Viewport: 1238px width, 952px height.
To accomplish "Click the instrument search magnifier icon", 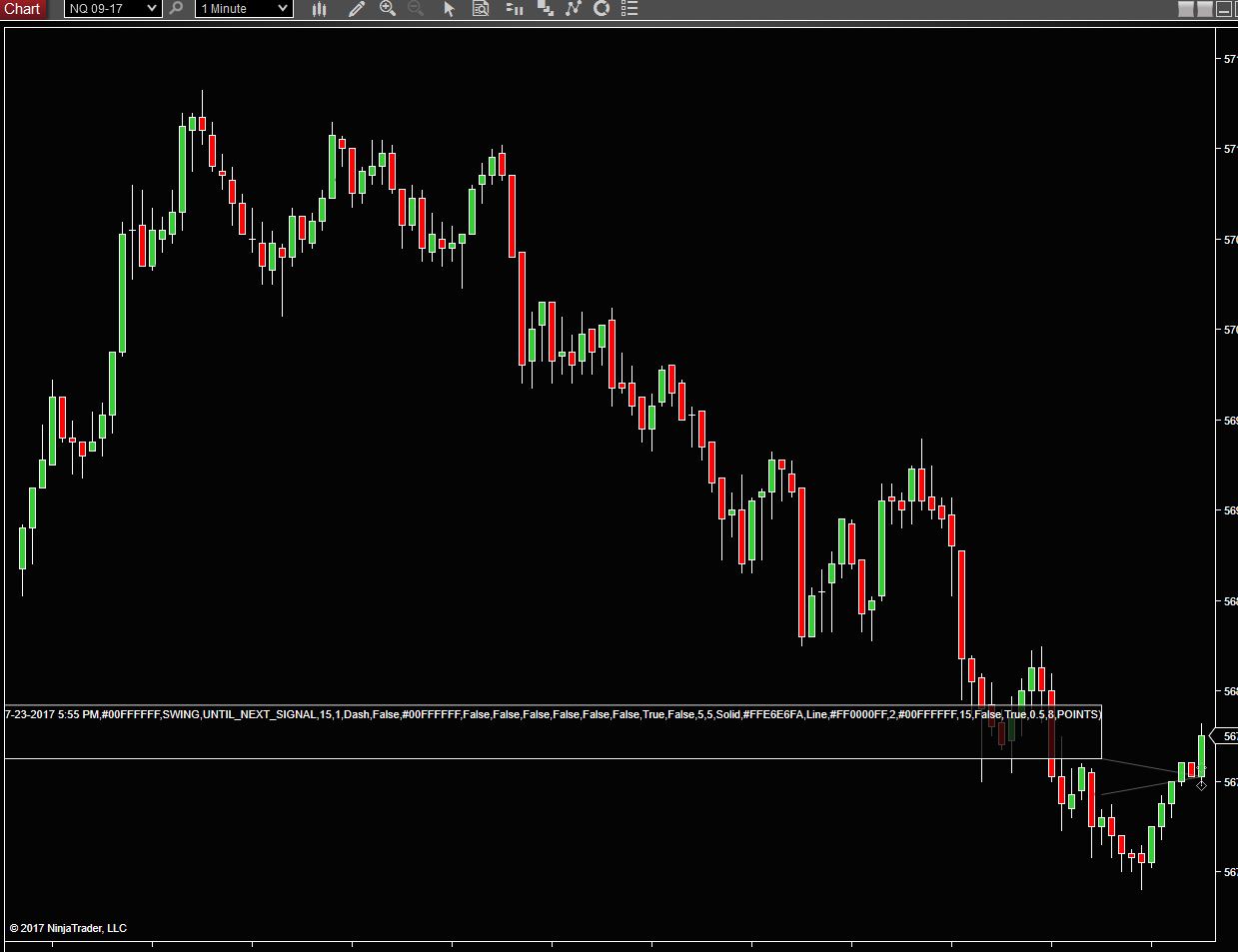I will [x=176, y=9].
